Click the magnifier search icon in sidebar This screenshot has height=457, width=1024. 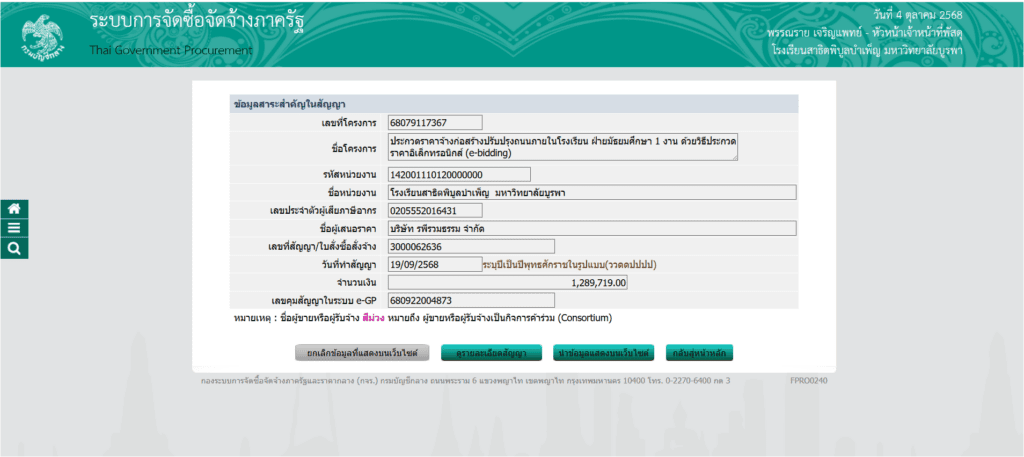(x=14, y=249)
